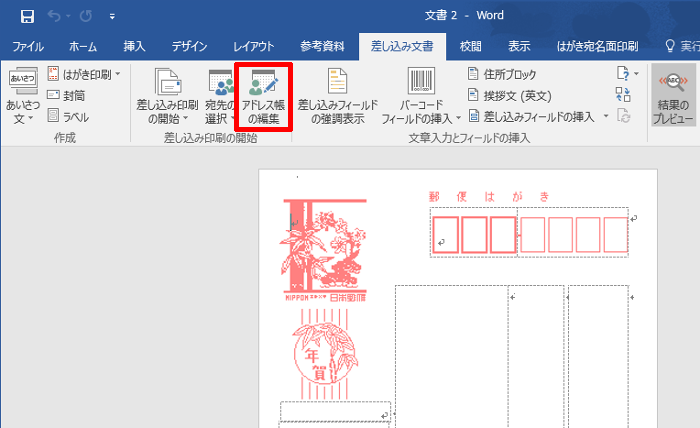Click the wide address text frame
The height and width of the screenshot is (428, 700).
pos(451,356)
